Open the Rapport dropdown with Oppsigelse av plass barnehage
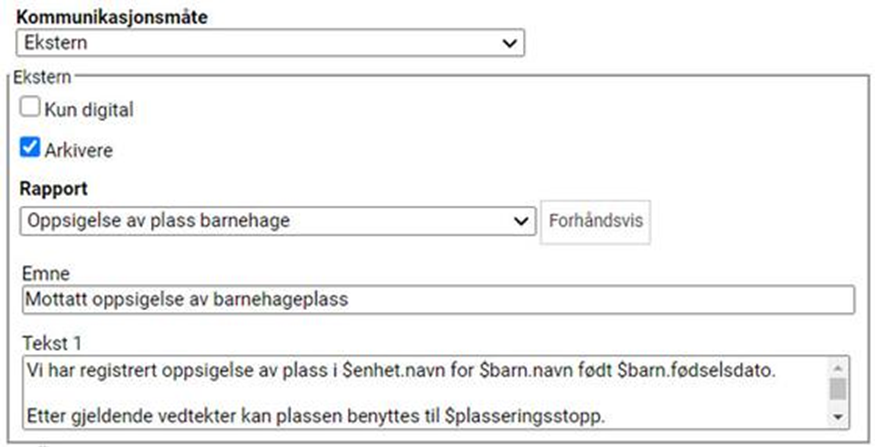The height and width of the screenshot is (447, 875). click(x=270, y=220)
